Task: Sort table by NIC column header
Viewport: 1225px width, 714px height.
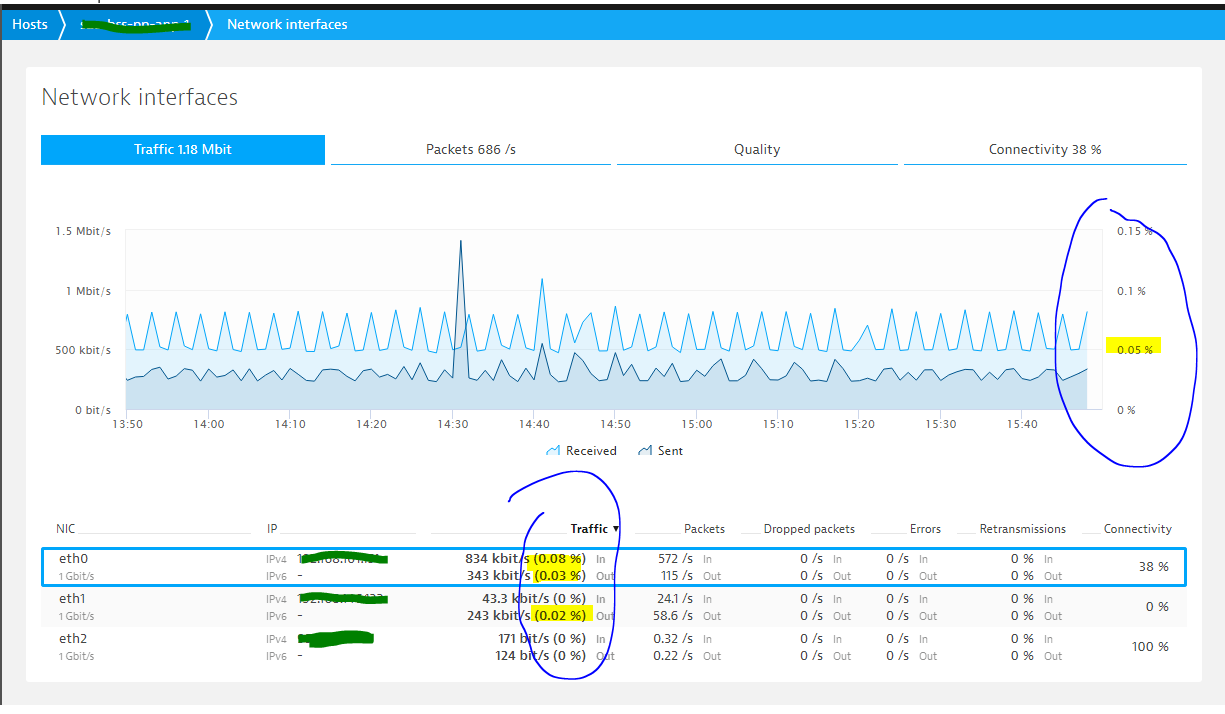Action: click(66, 529)
